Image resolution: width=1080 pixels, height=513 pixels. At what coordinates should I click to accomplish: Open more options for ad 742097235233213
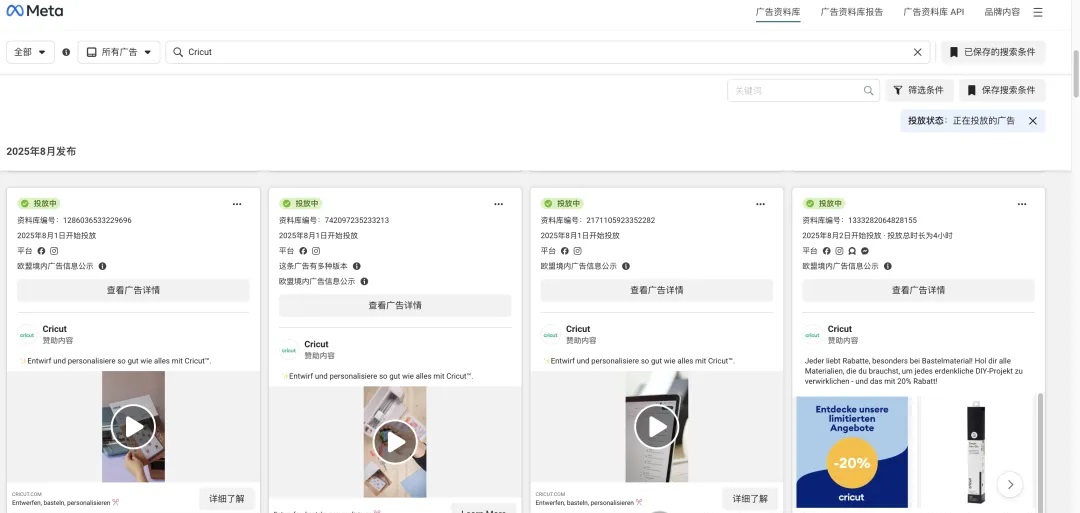(499, 204)
